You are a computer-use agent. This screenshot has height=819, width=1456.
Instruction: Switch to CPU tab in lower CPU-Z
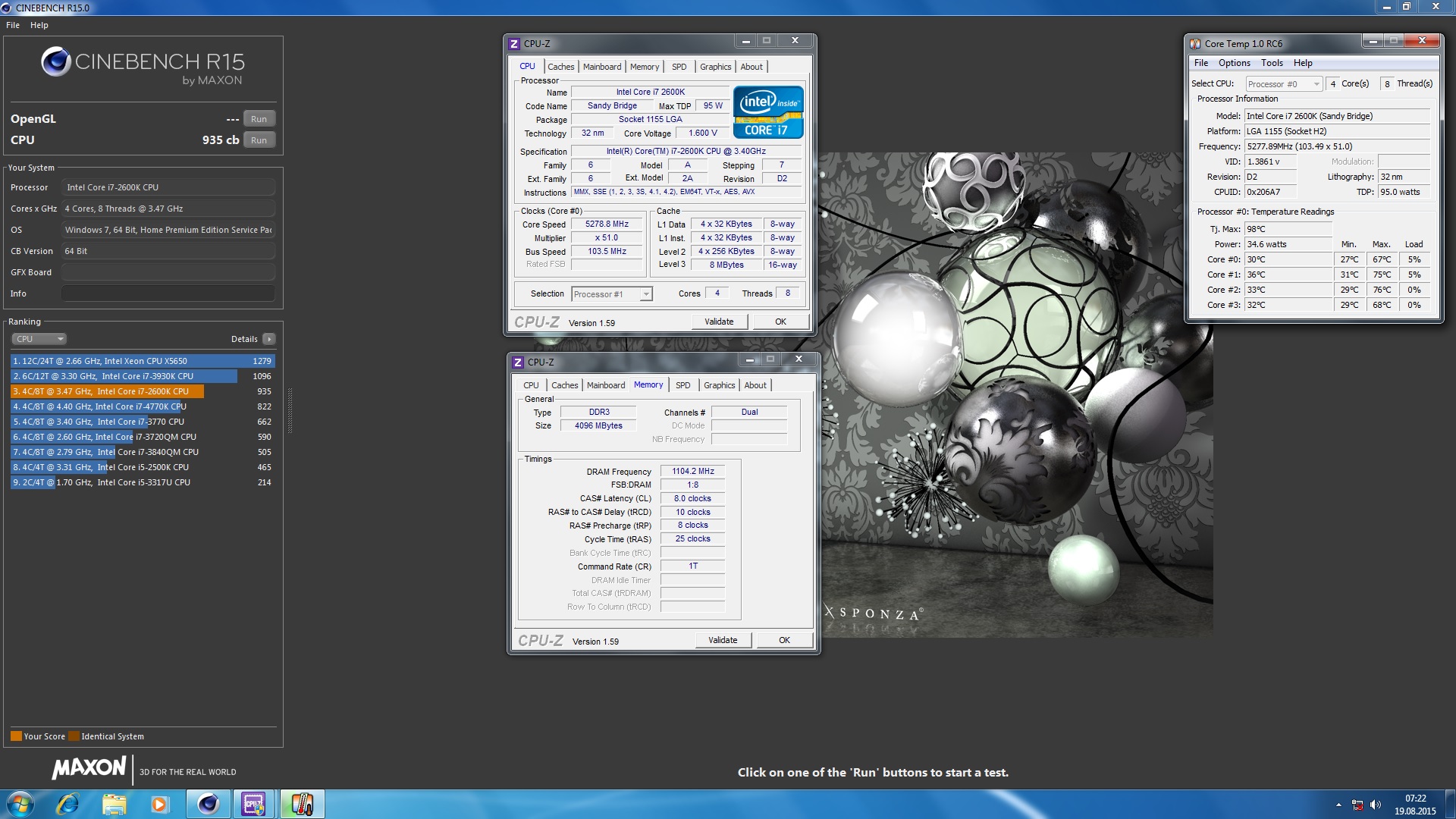tap(531, 385)
